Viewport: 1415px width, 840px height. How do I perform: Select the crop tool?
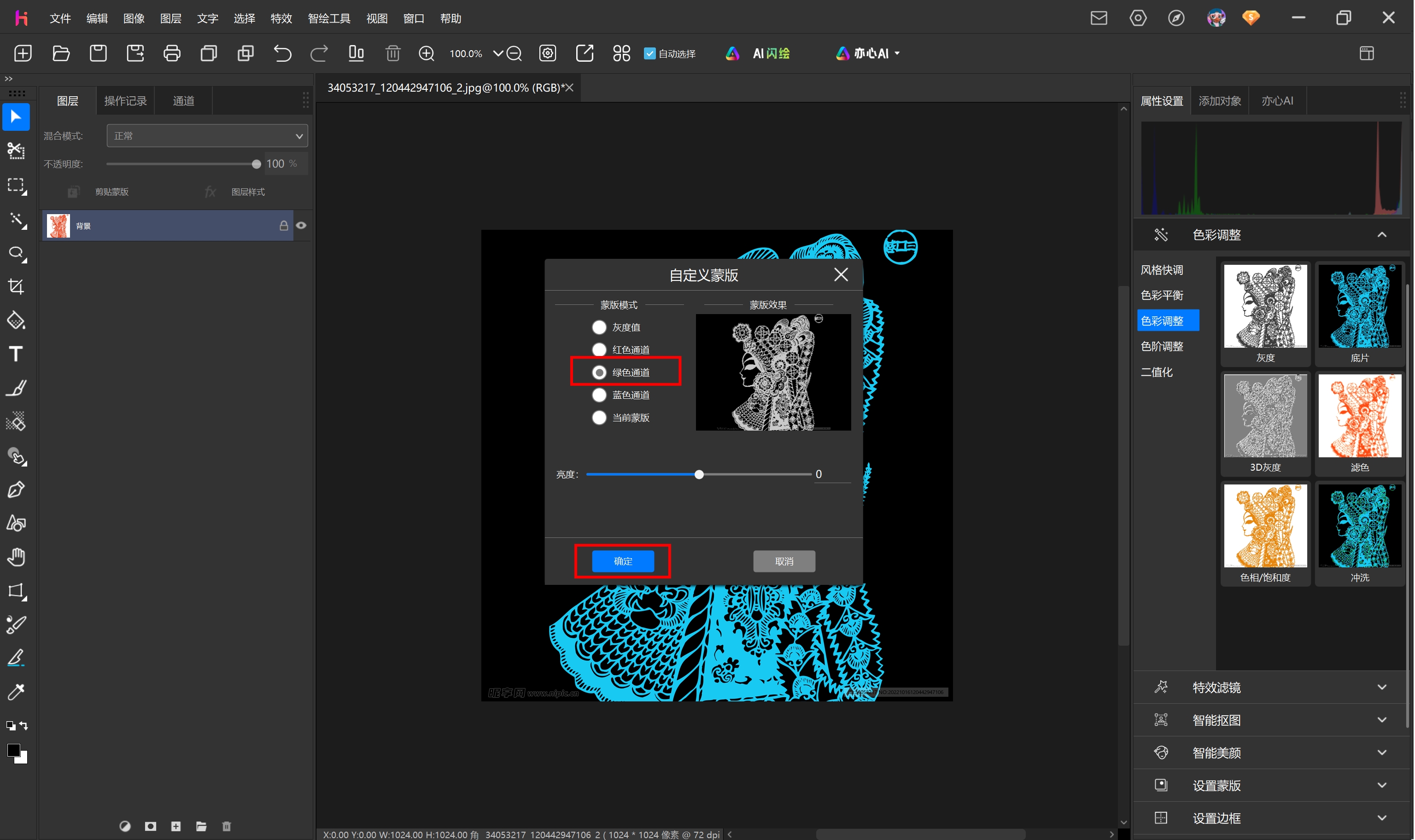[16, 286]
